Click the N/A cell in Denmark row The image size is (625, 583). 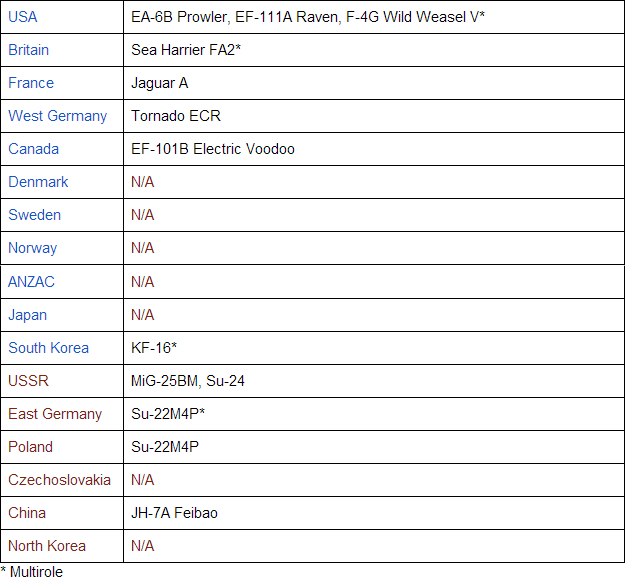374,182
